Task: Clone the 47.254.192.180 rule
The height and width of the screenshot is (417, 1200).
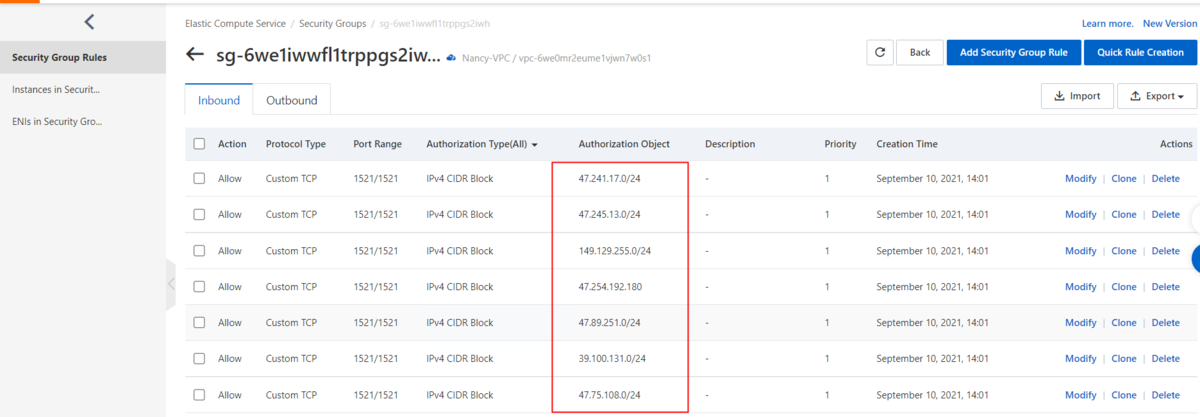Action: pyautogui.click(x=1124, y=286)
